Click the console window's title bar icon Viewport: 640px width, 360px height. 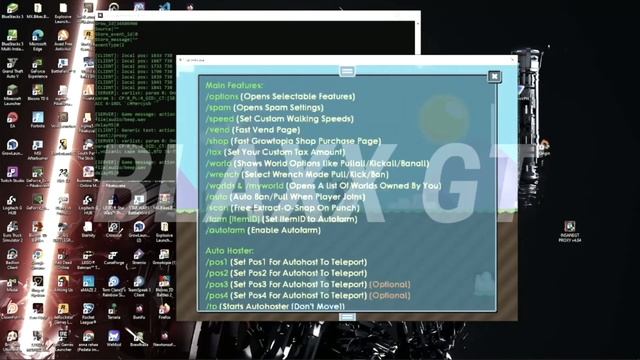pos(100,16)
